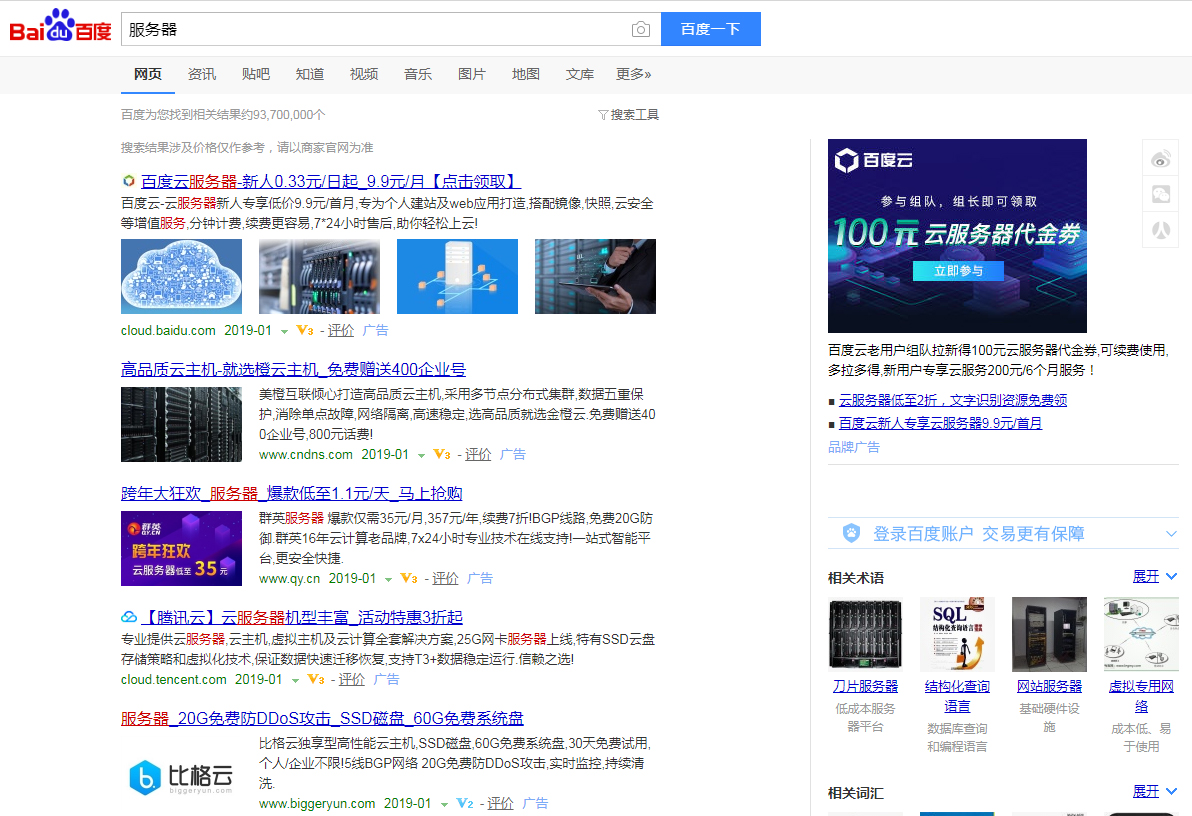Switch to the 资讯 tab

click(x=201, y=74)
